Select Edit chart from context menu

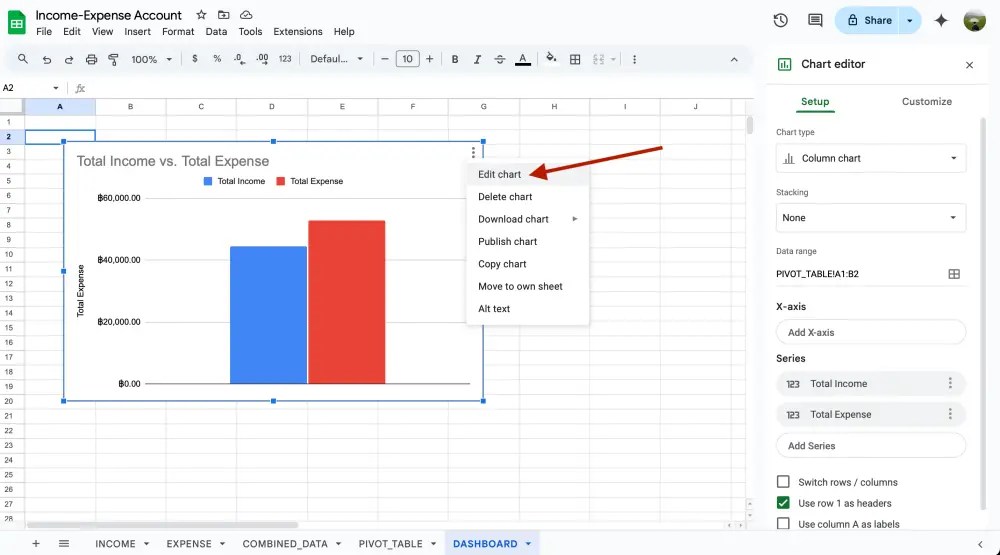point(500,175)
